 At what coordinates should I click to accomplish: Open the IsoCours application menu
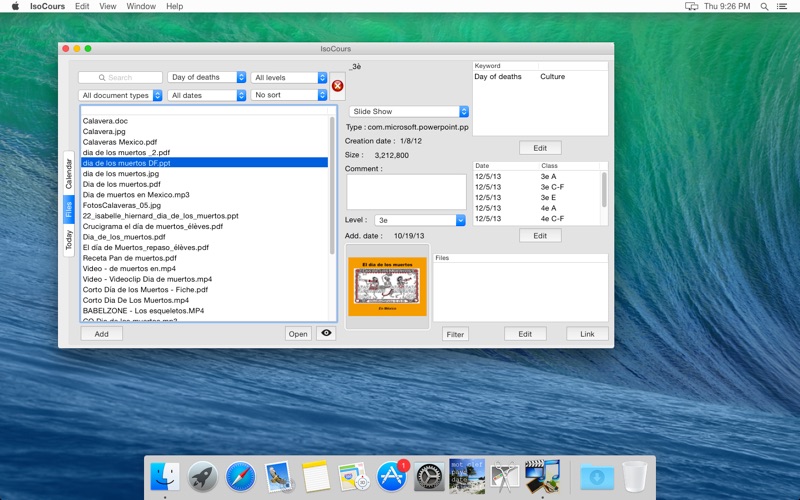pos(47,6)
